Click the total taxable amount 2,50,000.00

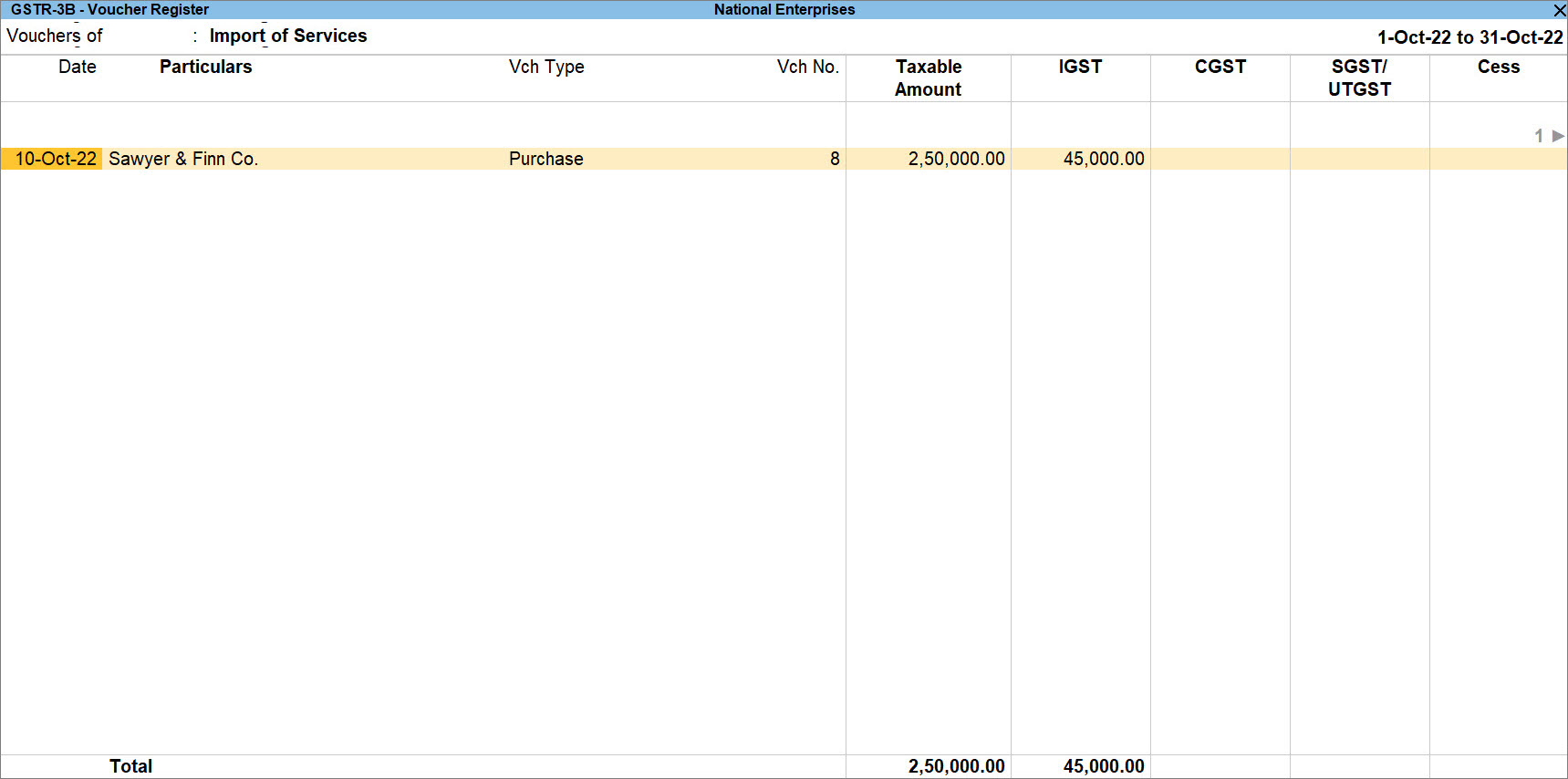pos(956,766)
